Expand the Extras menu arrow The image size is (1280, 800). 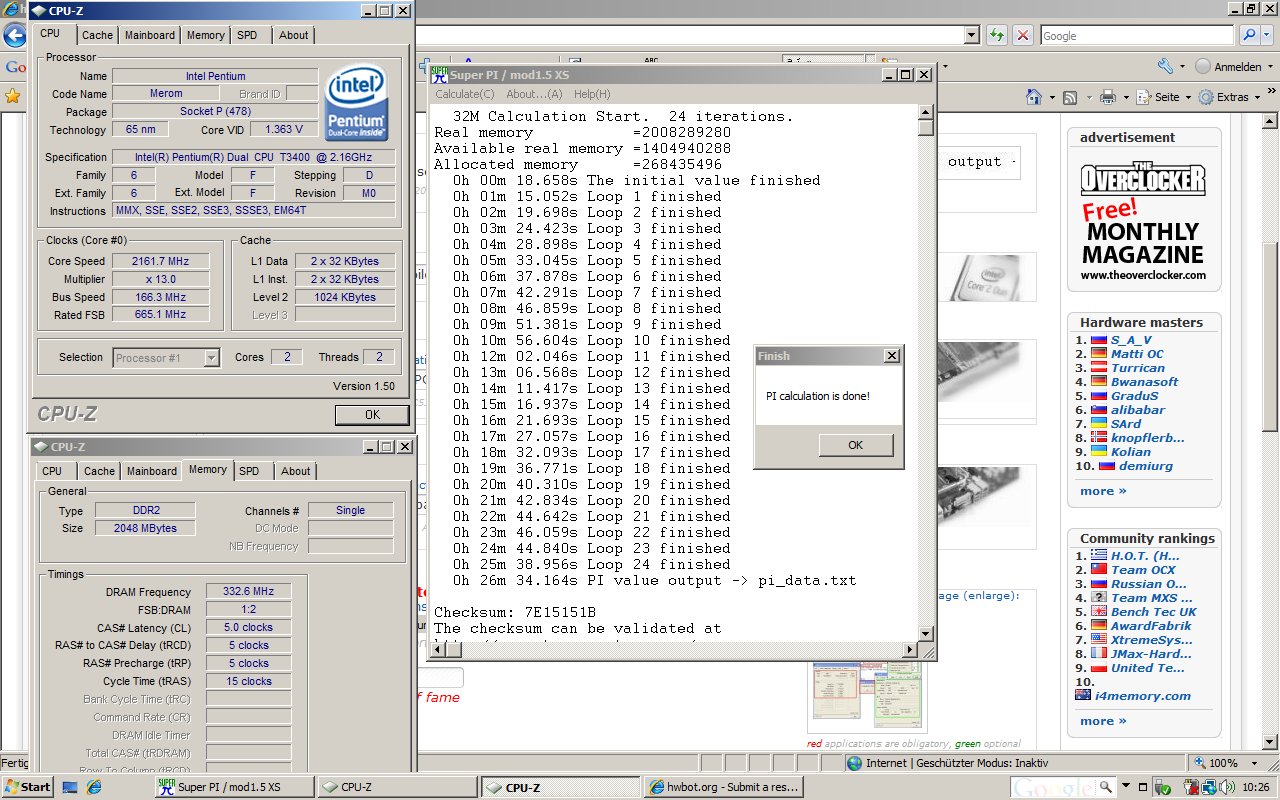coord(1256,97)
